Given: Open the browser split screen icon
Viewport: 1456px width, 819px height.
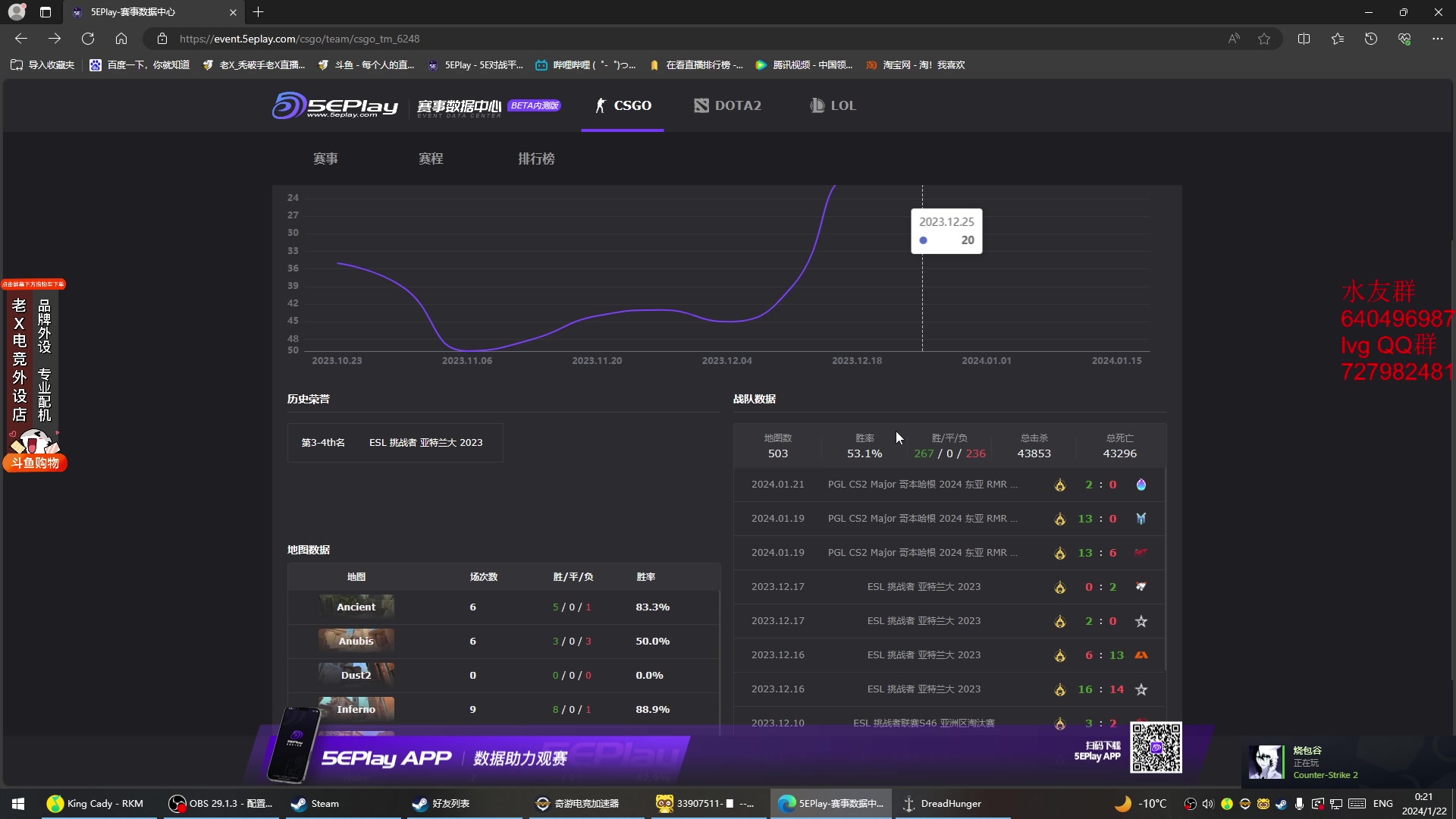Looking at the screenshot, I should pos(1304,39).
